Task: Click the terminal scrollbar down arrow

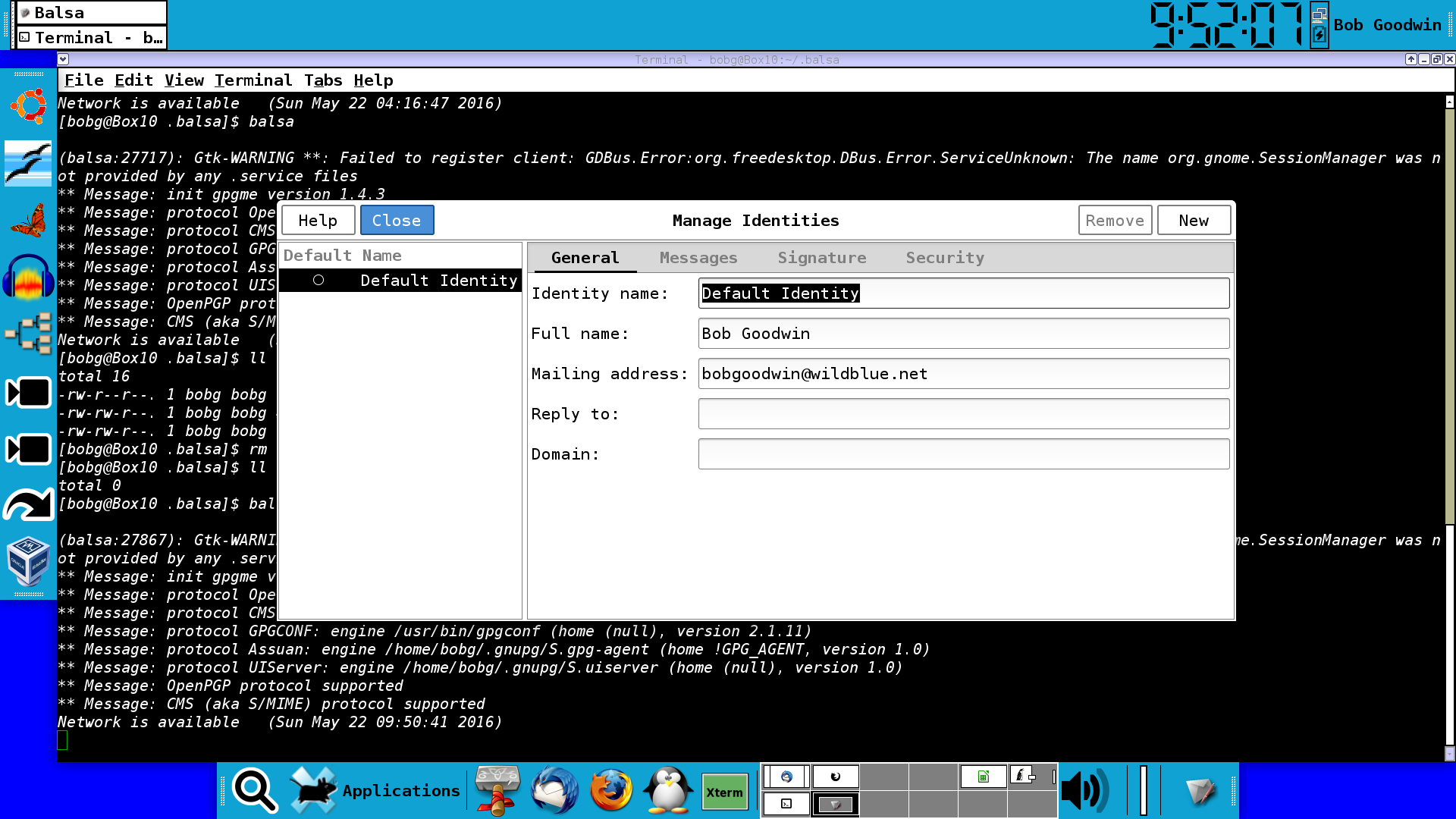Action: tap(1449, 754)
